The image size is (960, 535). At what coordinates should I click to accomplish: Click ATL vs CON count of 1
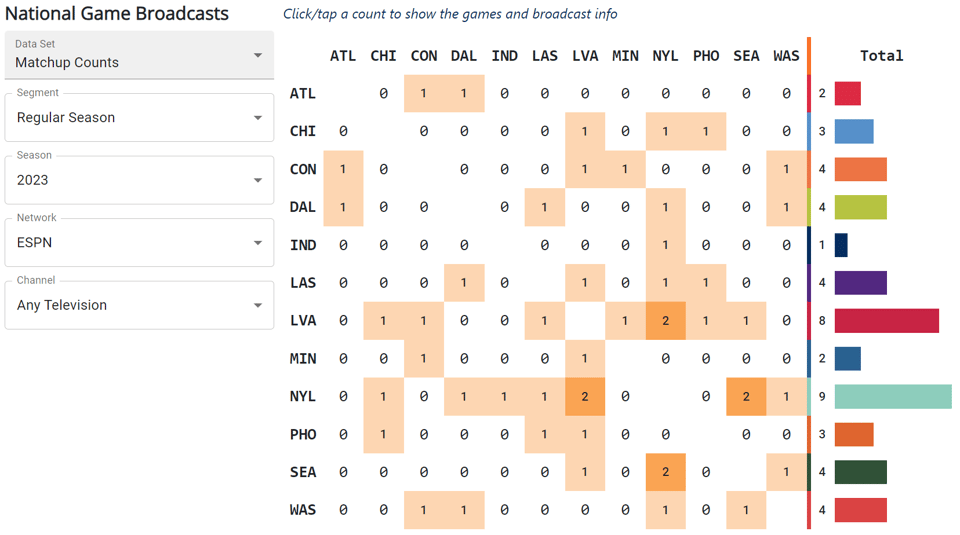coord(424,93)
